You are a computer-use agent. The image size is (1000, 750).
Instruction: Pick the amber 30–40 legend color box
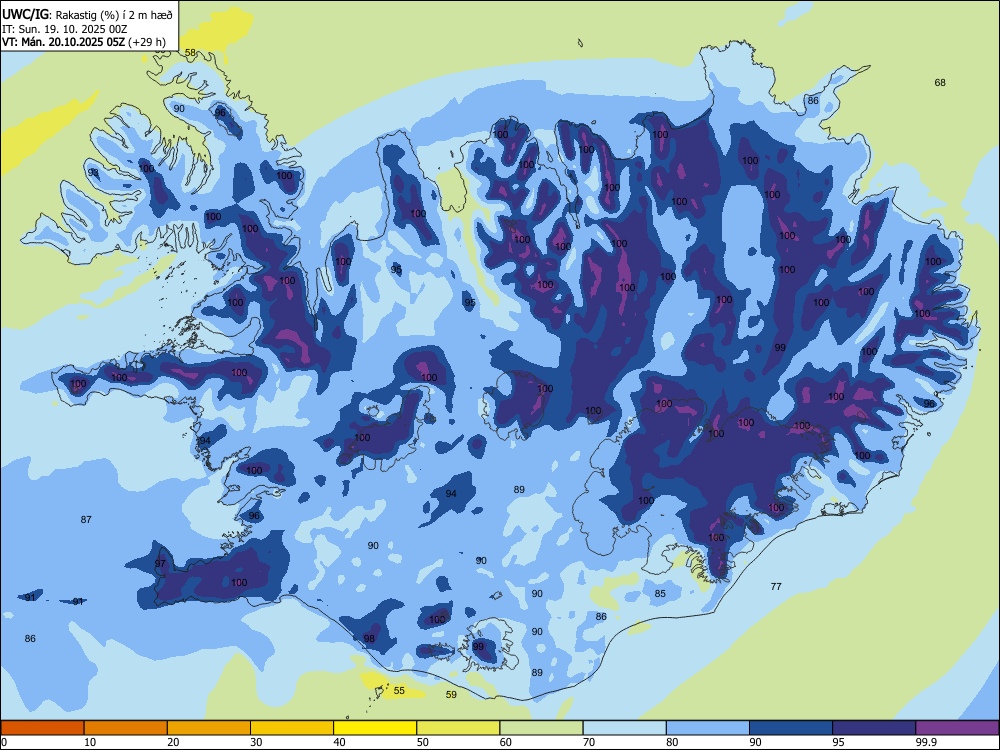point(292,728)
